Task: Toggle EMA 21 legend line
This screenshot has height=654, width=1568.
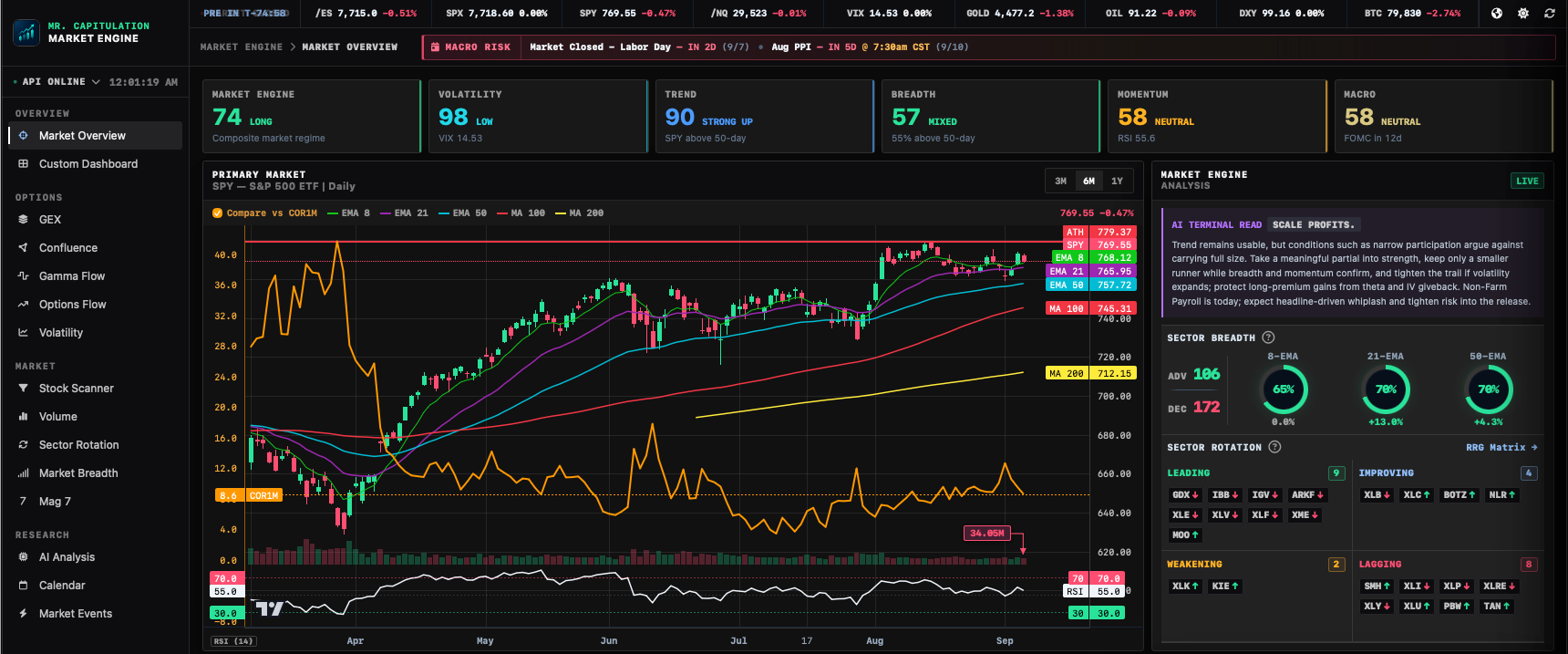Action: pyautogui.click(x=404, y=213)
